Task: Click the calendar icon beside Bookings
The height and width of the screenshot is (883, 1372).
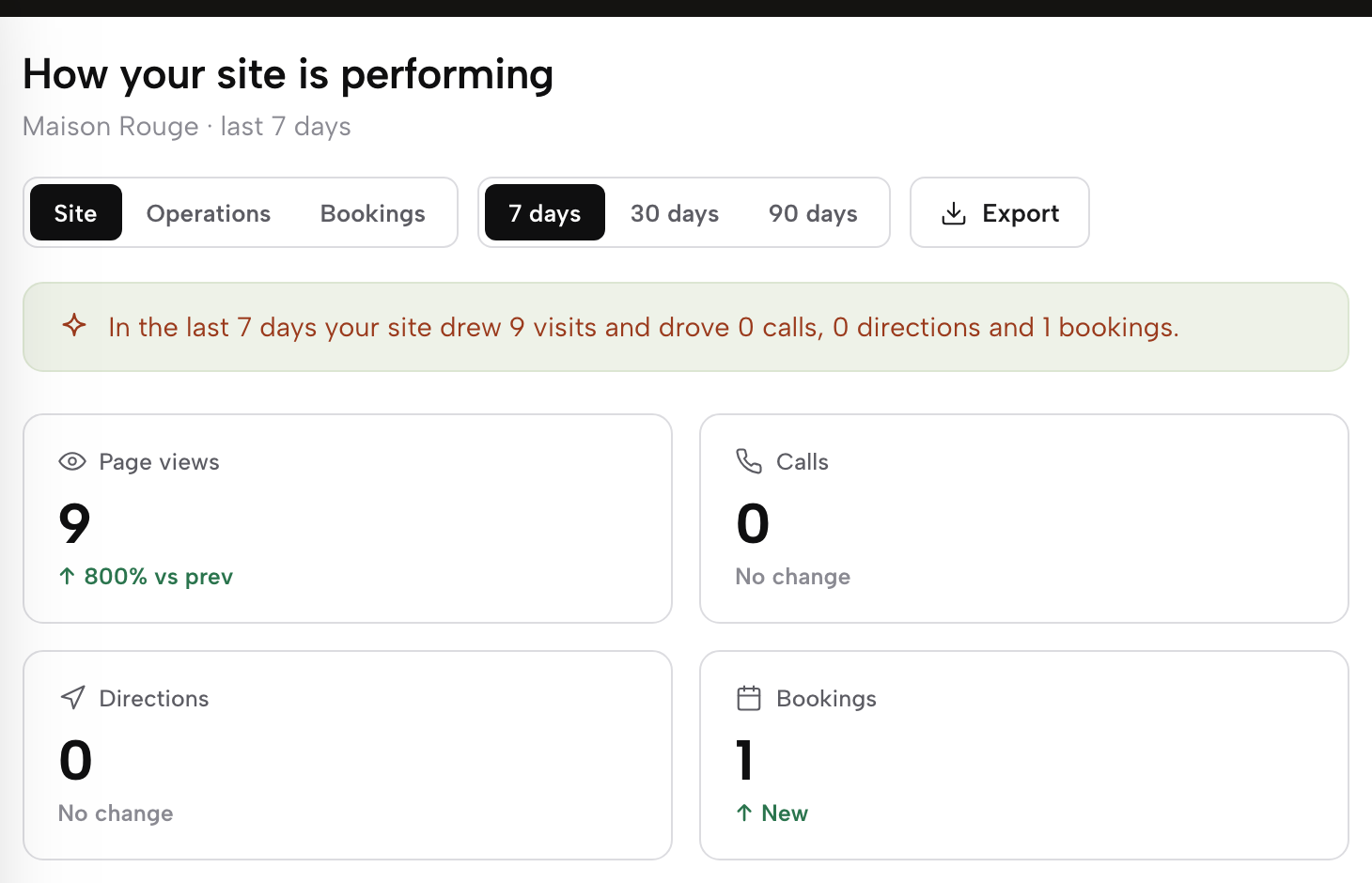Action: pyautogui.click(x=749, y=698)
